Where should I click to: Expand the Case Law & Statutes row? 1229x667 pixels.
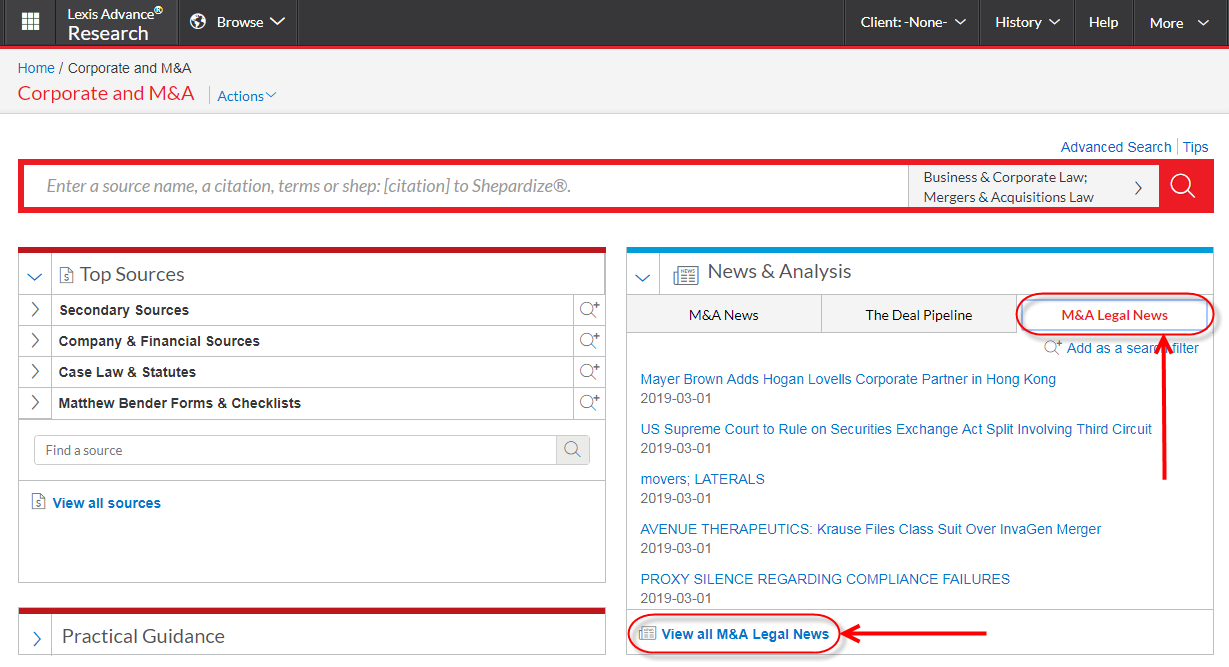35,372
